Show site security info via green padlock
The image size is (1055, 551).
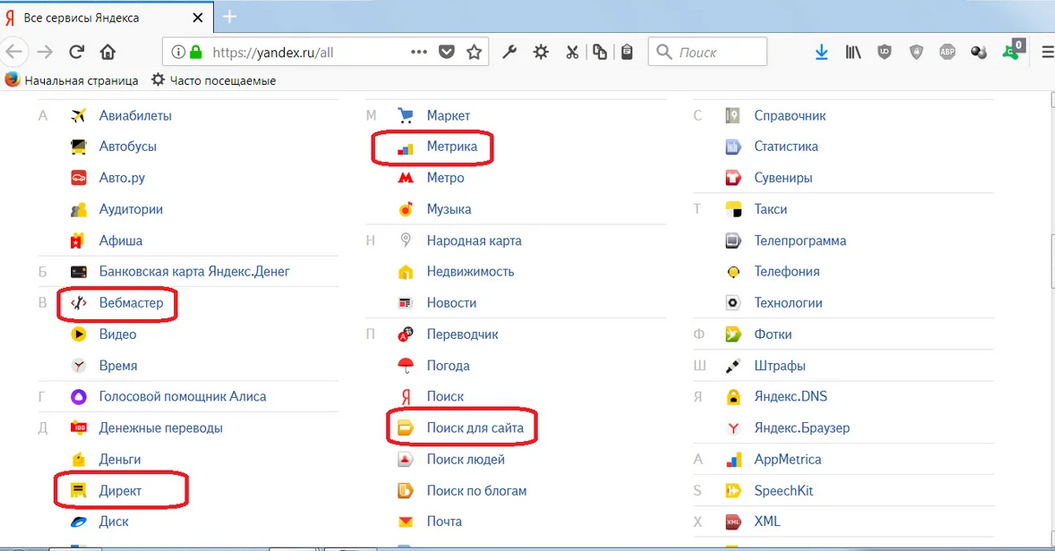pyautogui.click(x=196, y=52)
